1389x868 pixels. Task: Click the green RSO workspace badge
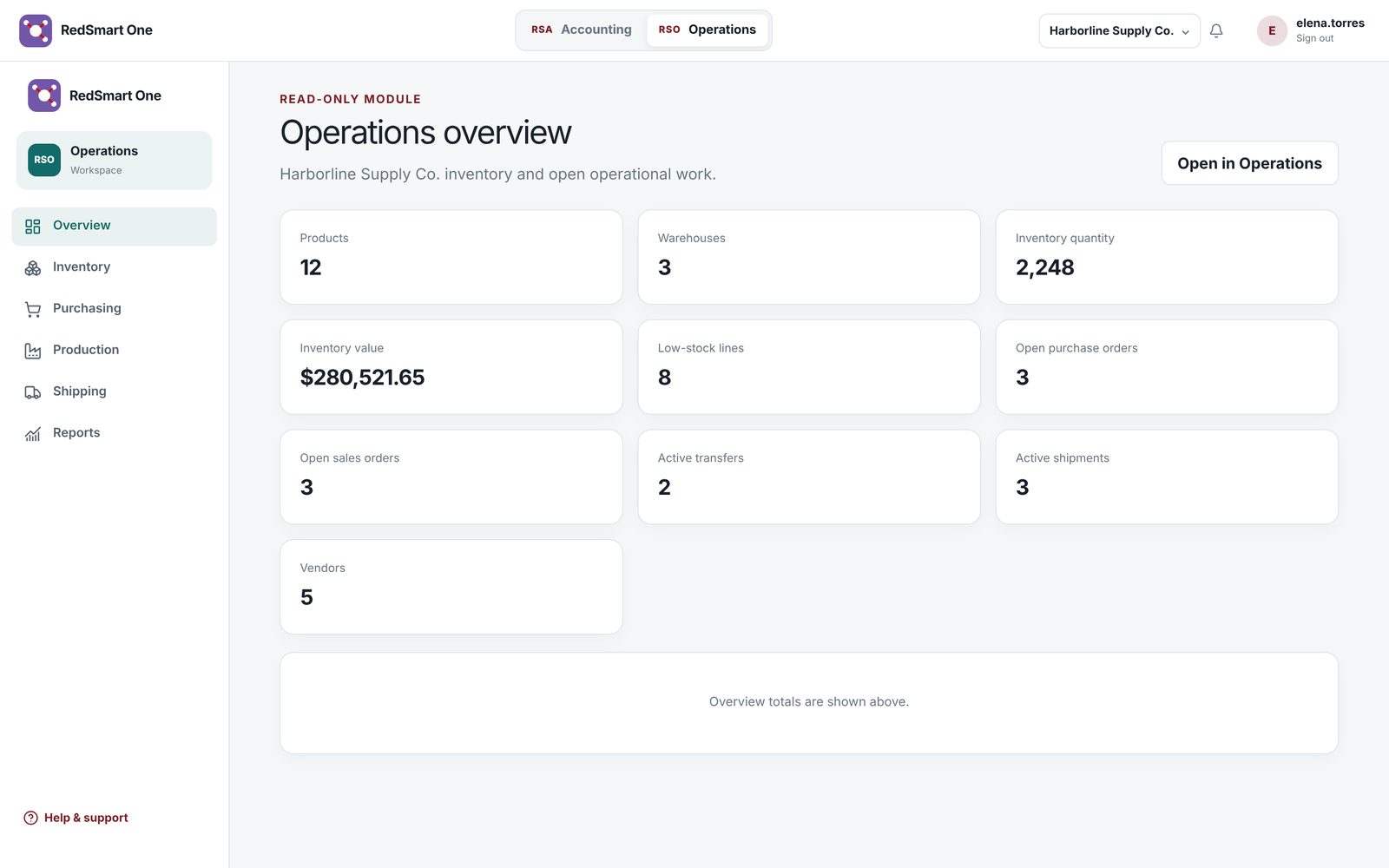click(44, 160)
